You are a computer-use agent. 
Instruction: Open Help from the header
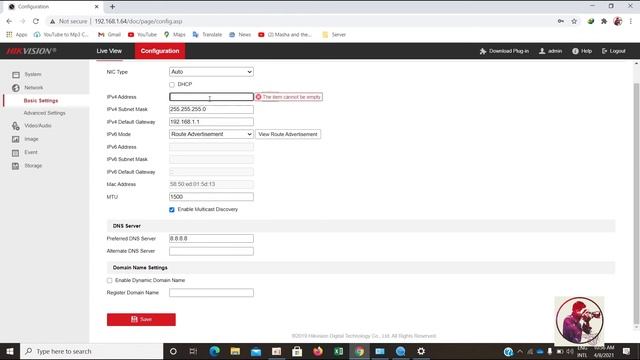point(582,51)
